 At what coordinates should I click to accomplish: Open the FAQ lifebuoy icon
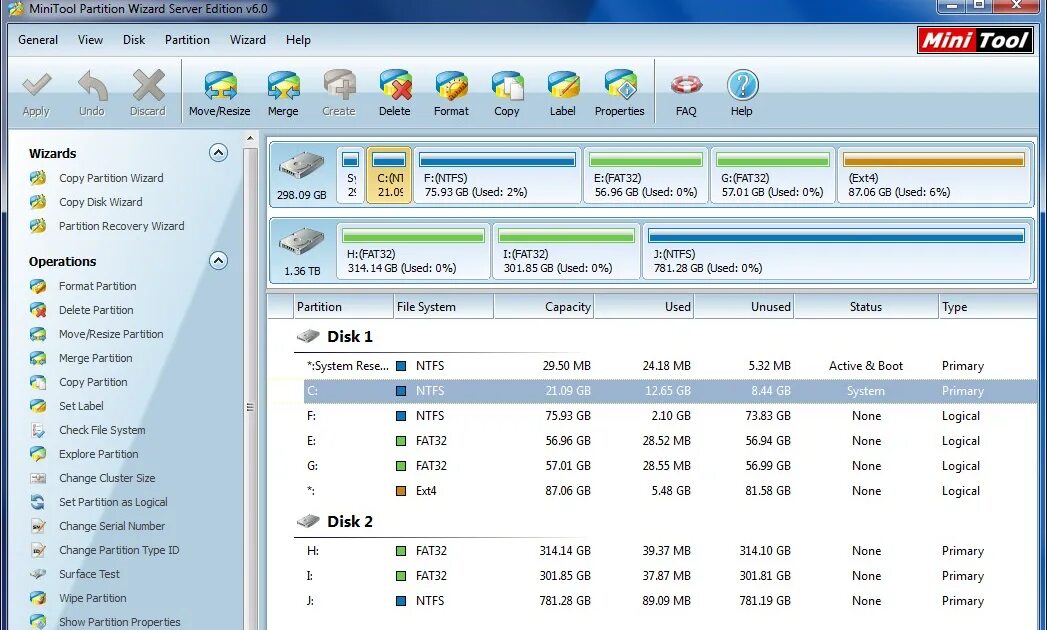[x=686, y=86]
